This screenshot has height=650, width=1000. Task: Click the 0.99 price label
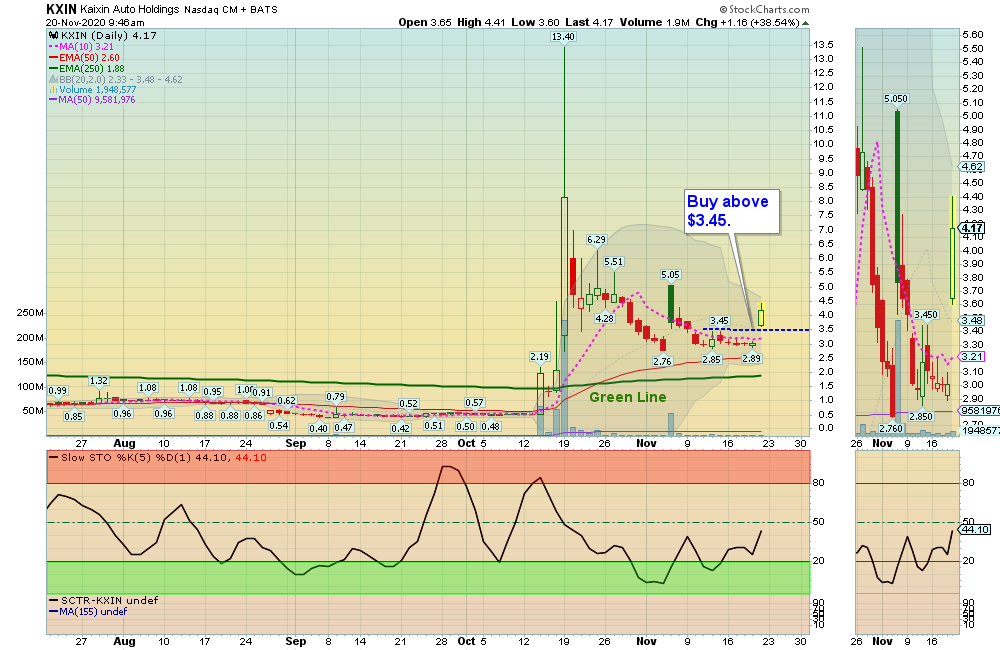[57, 391]
